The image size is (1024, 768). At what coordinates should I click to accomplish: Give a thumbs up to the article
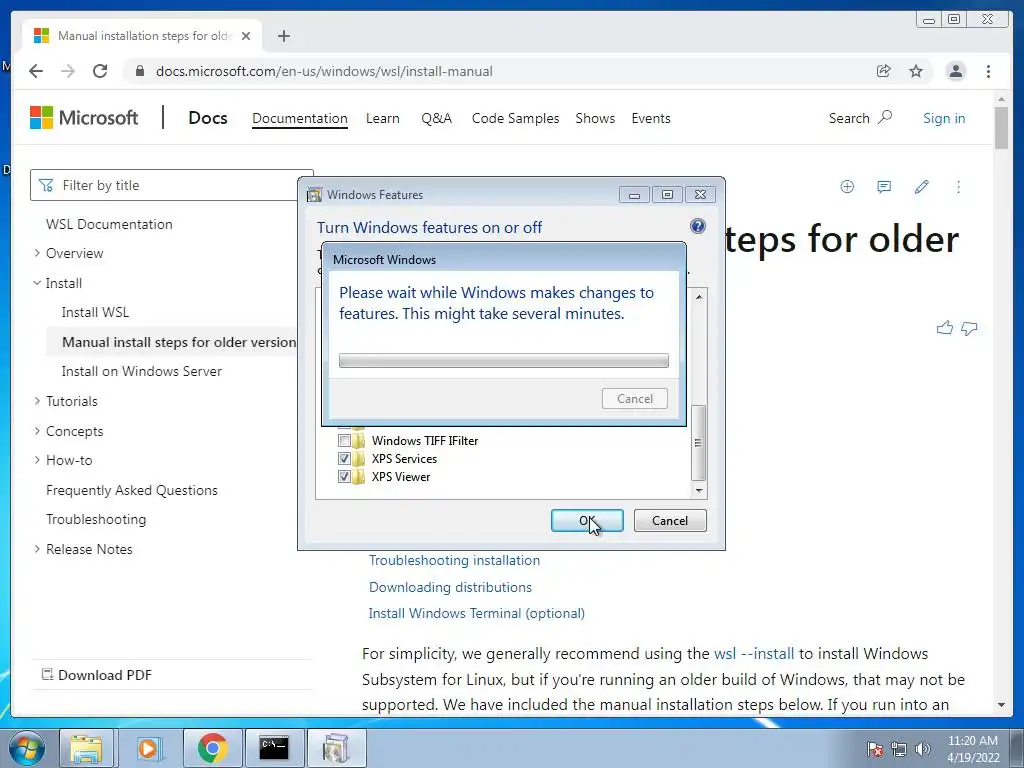pos(944,328)
